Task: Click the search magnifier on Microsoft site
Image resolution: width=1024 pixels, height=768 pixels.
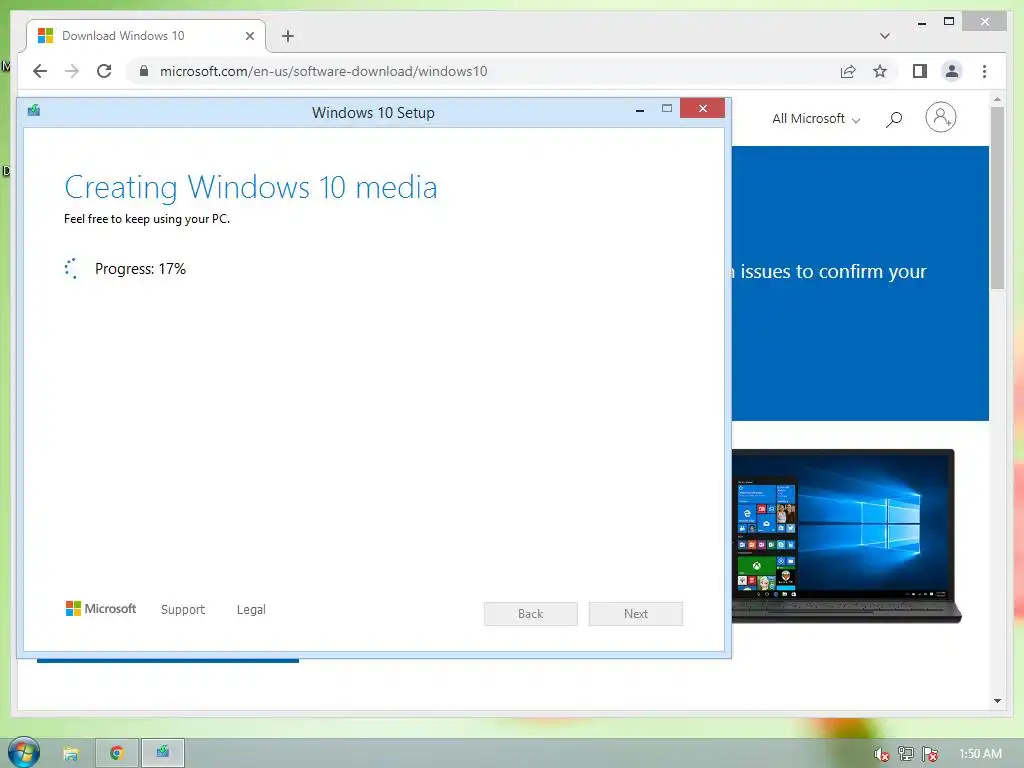Action: 894,119
